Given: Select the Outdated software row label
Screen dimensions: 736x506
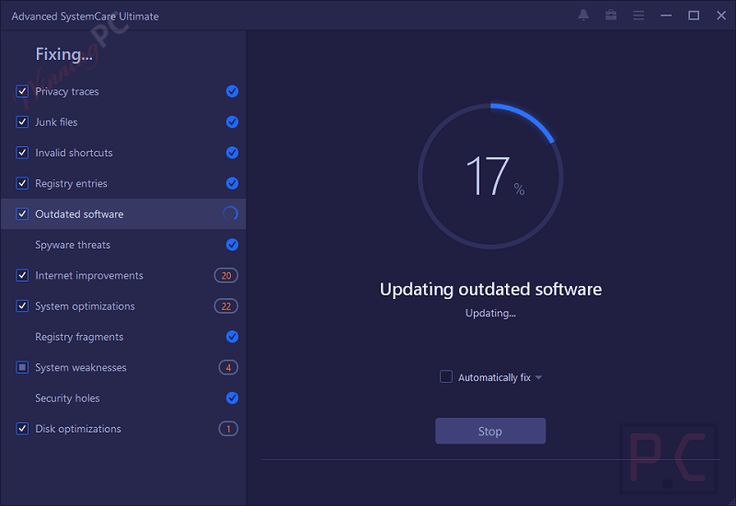Looking at the screenshot, I should [79, 214].
